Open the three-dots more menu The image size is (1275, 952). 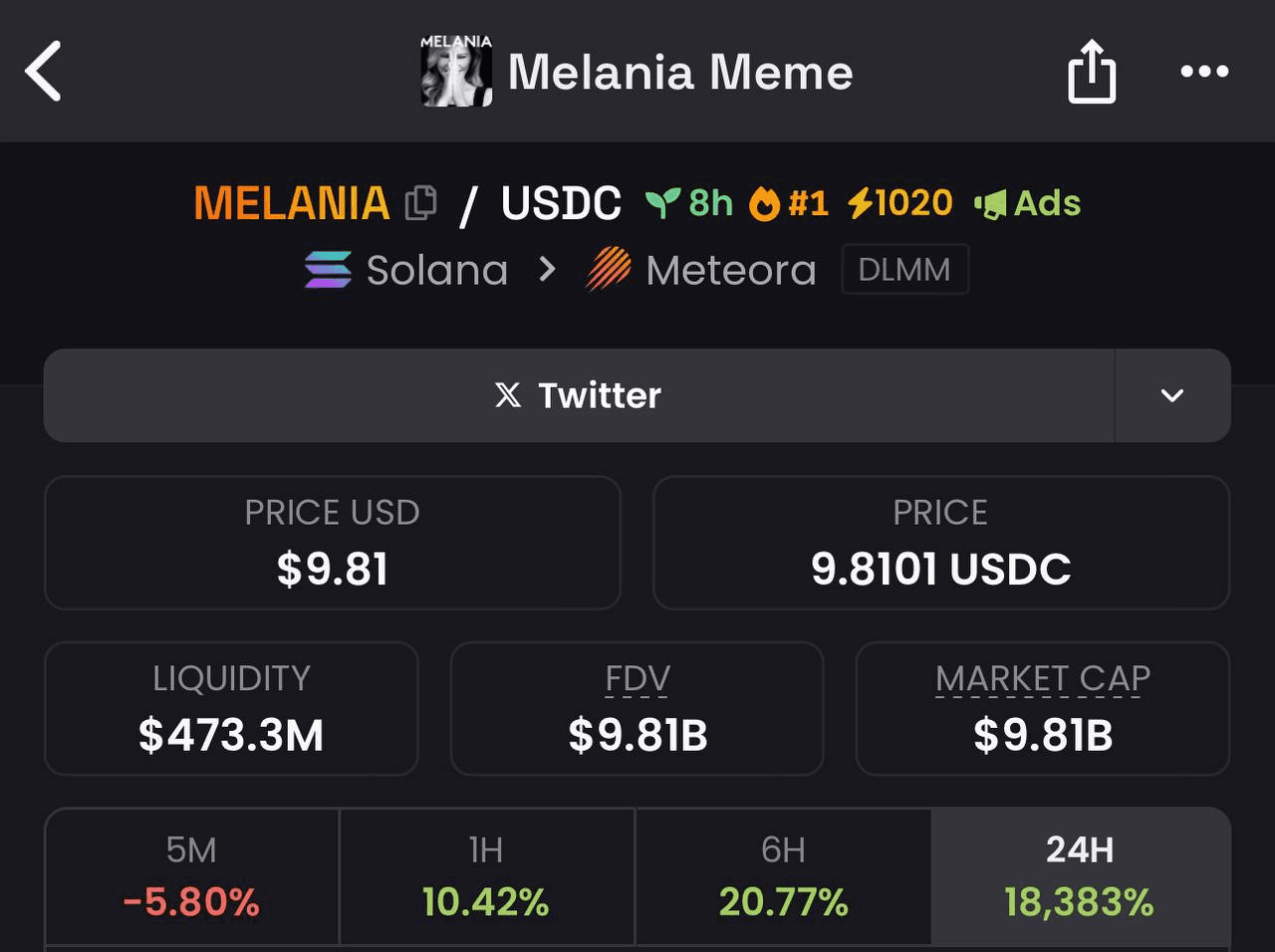(x=1204, y=71)
